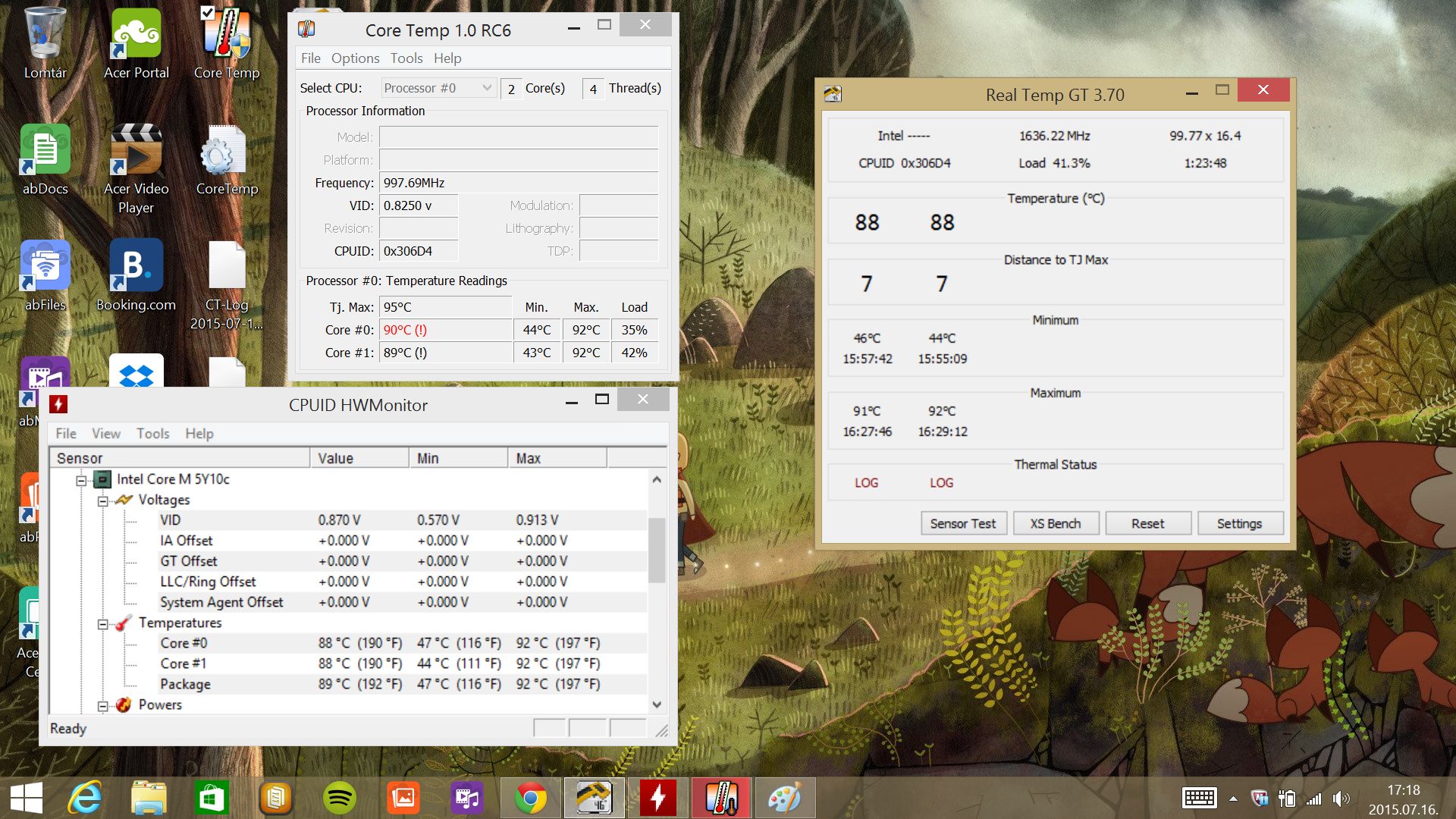Click the Min column header in HWMonitor
This screenshot has height=819, width=1456.
tap(458, 458)
